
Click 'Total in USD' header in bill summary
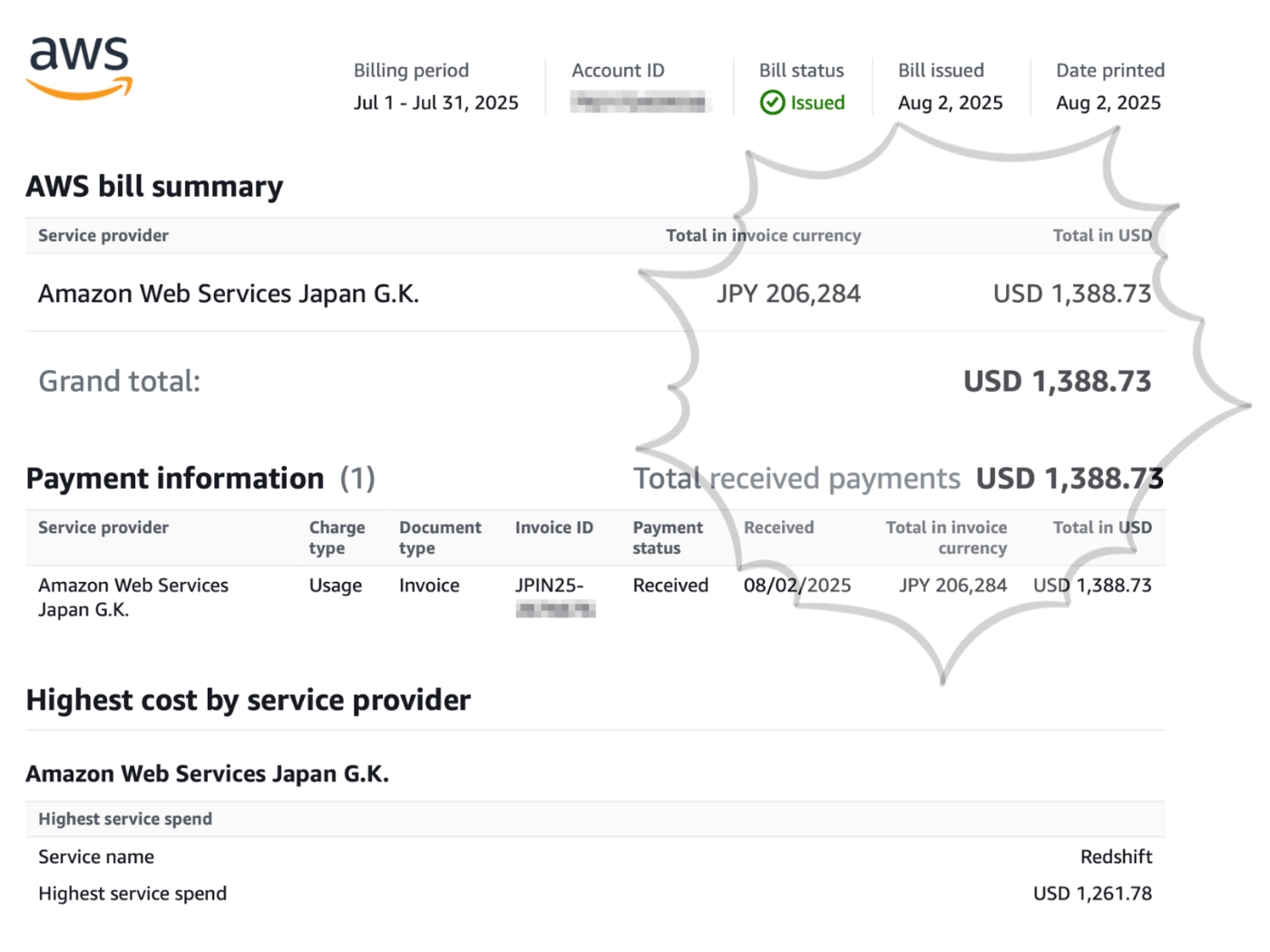[1102, 236]
